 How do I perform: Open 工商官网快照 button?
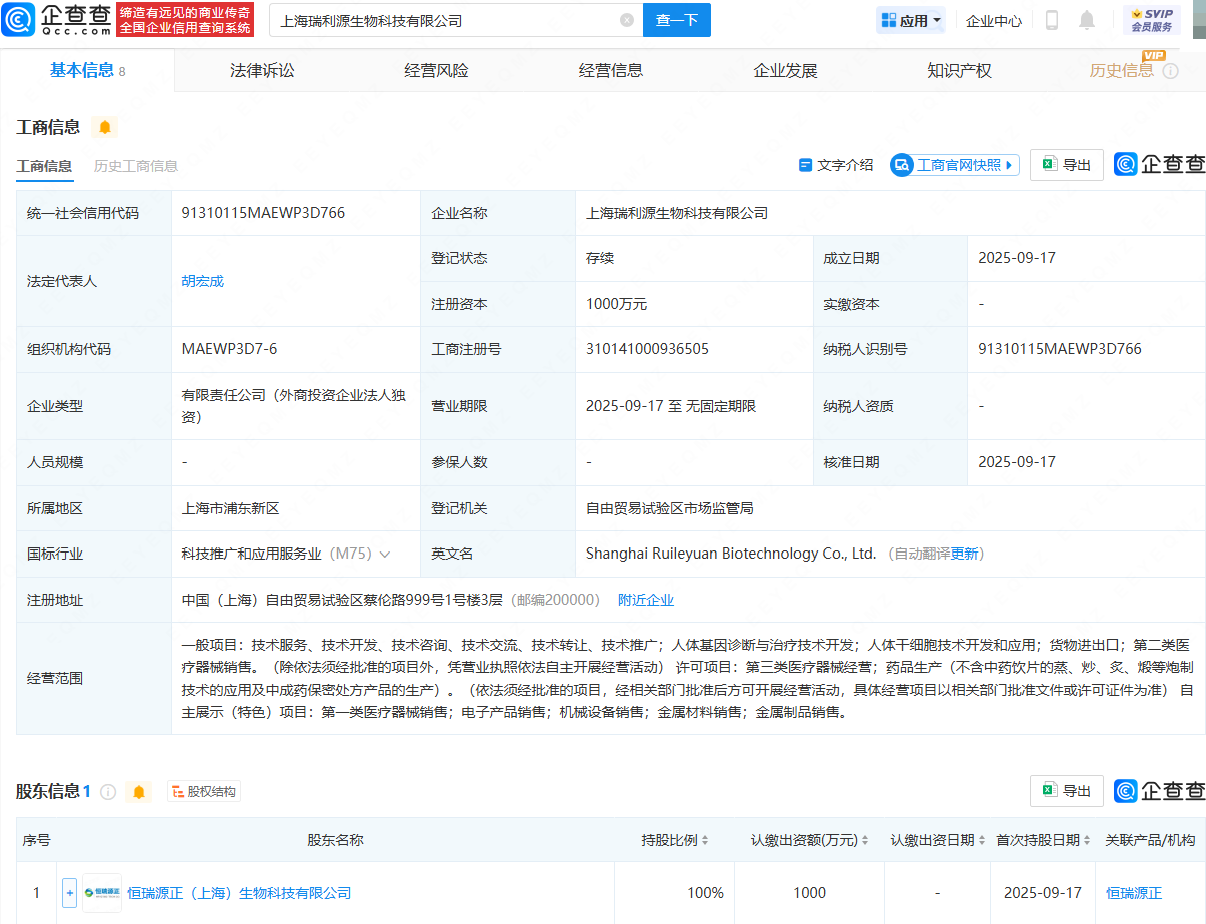coord(955,165)
